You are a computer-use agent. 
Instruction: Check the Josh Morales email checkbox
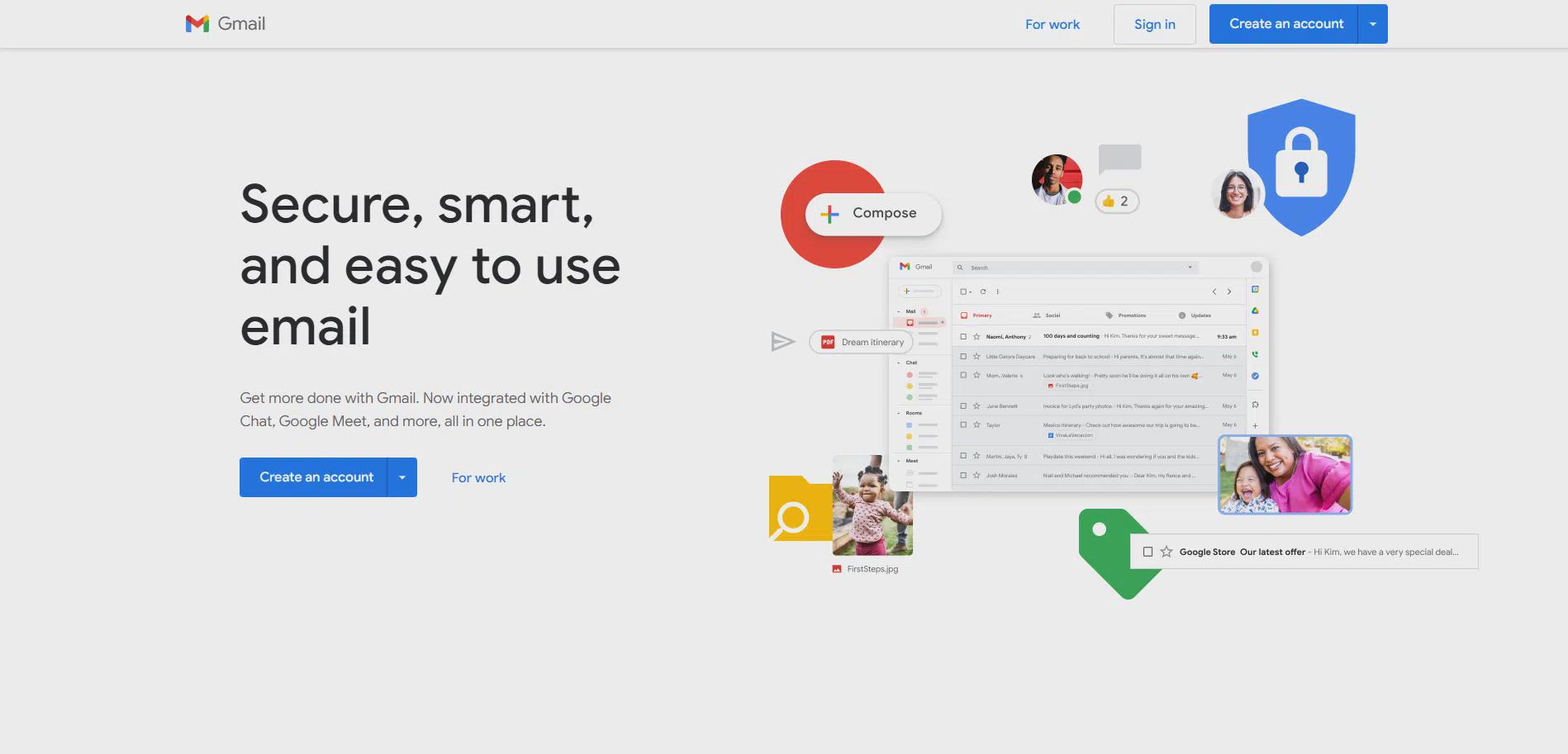click(963, 476)
